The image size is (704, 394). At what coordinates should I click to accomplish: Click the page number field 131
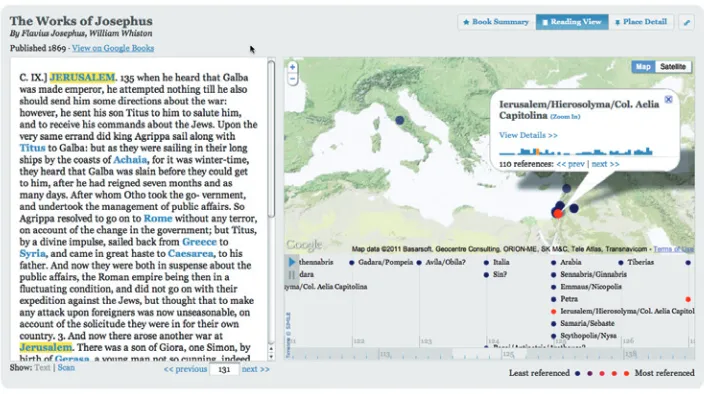click(x=224, y=369)
